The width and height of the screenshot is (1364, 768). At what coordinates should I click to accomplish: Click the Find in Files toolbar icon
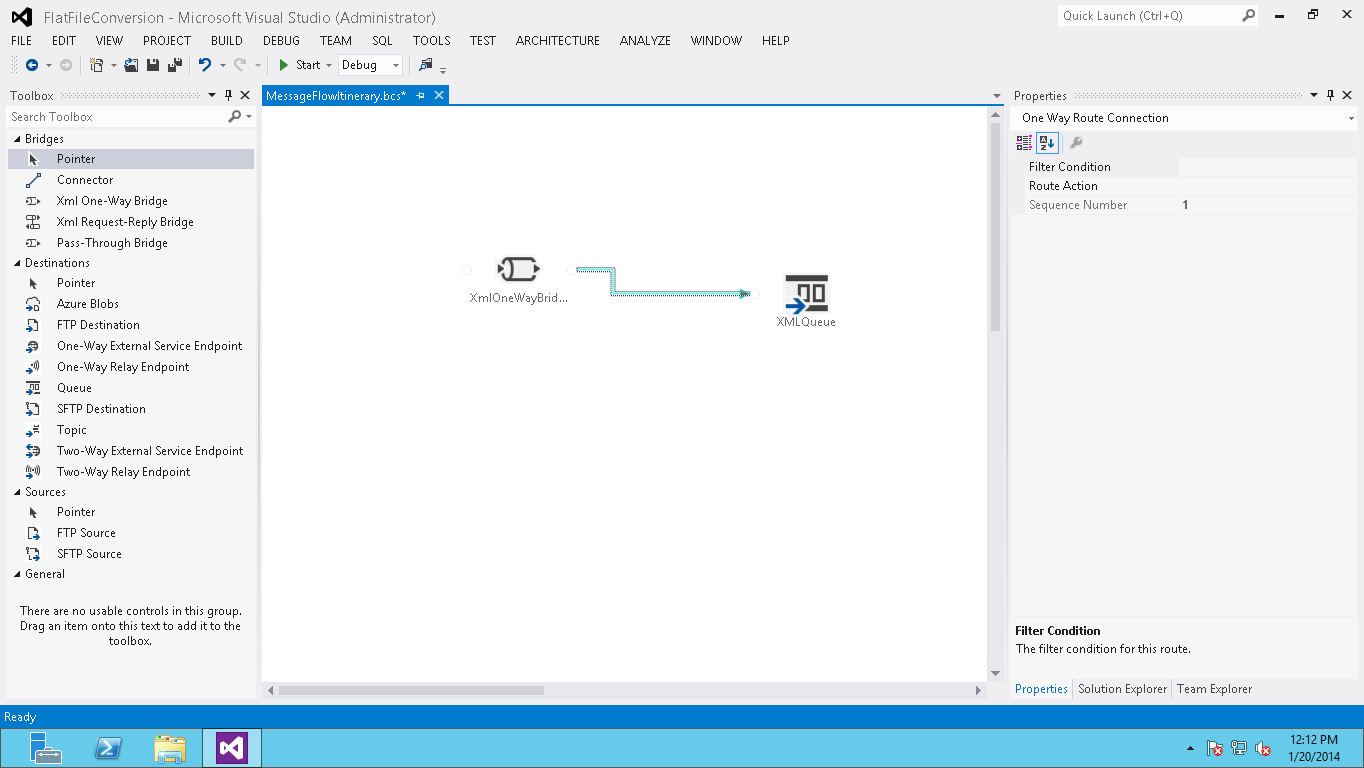pos(426,65)
